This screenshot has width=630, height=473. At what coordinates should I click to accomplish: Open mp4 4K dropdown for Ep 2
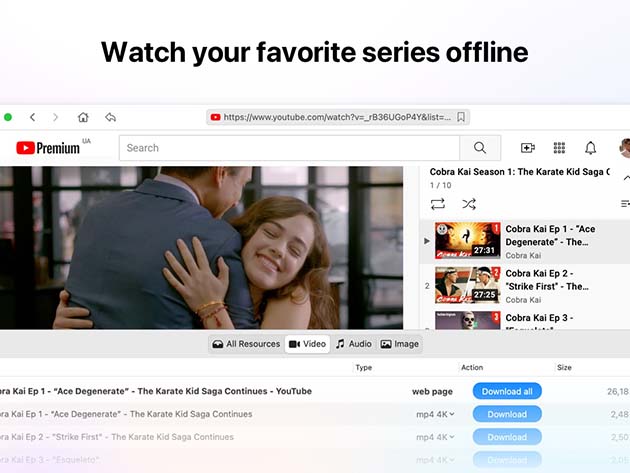(x=435, y=437)
